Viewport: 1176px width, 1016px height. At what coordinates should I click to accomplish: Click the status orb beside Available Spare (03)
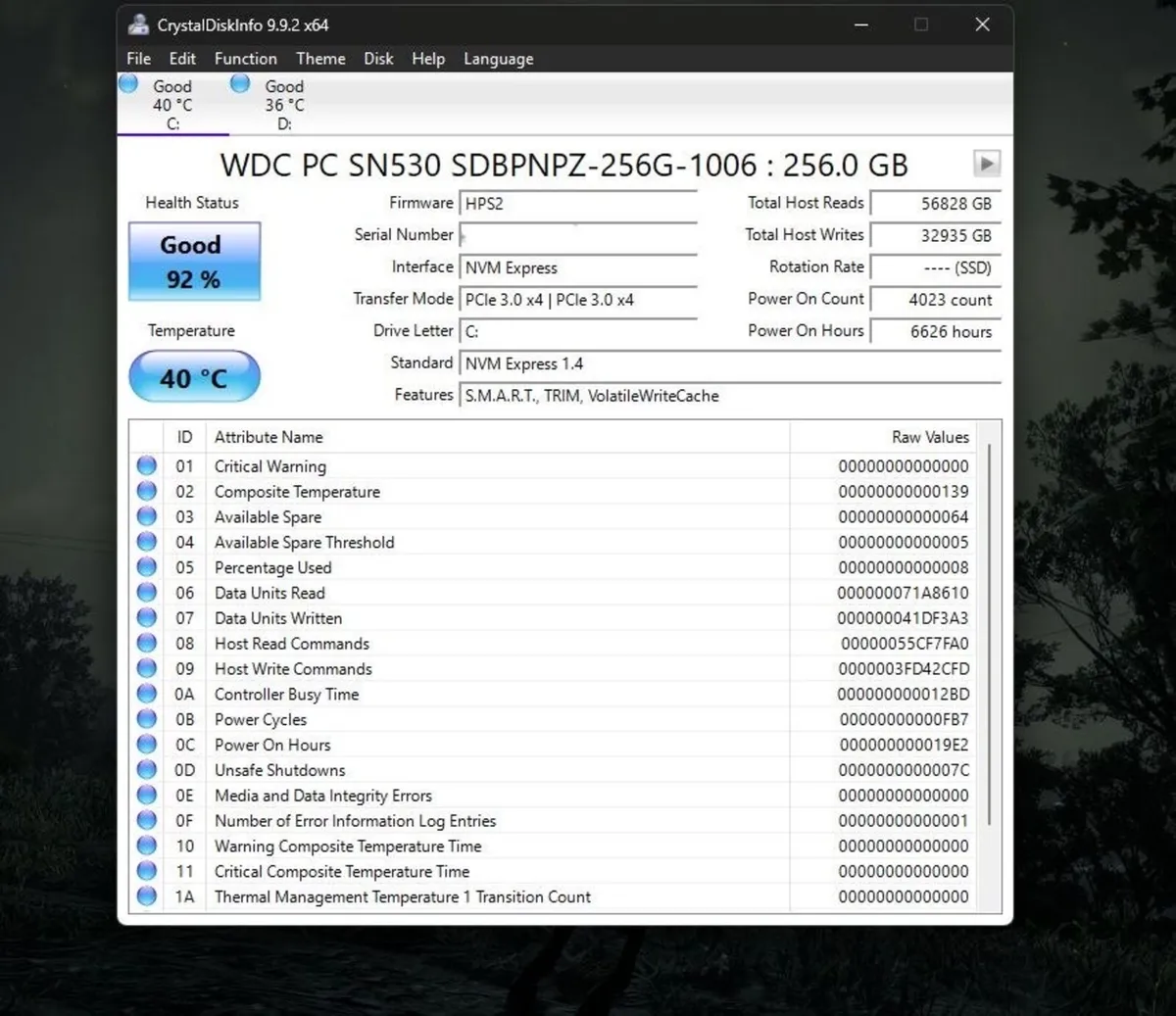coord(147,516)
